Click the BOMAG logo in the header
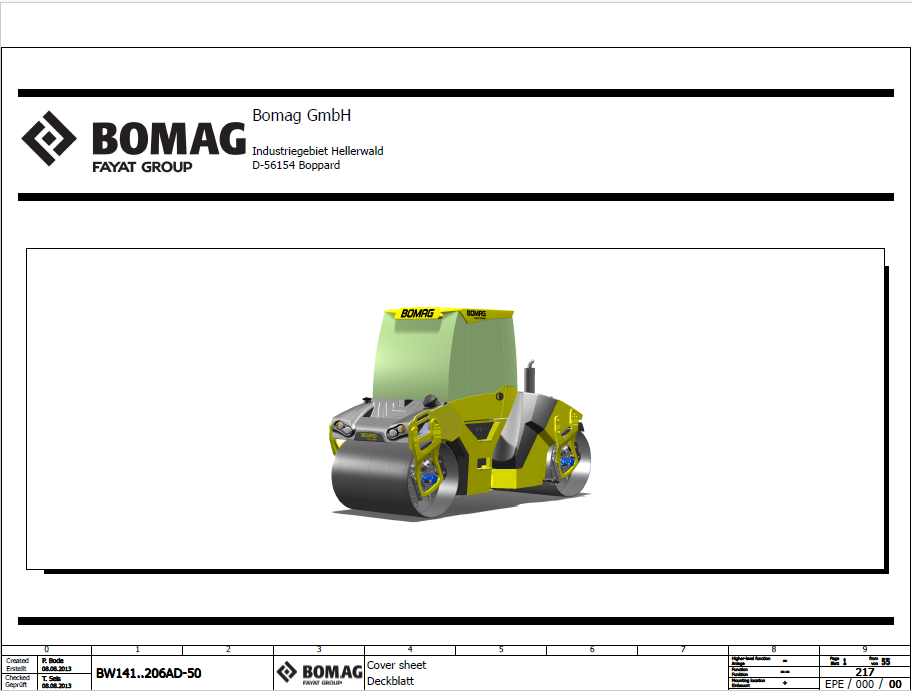 tap(133, 141)
